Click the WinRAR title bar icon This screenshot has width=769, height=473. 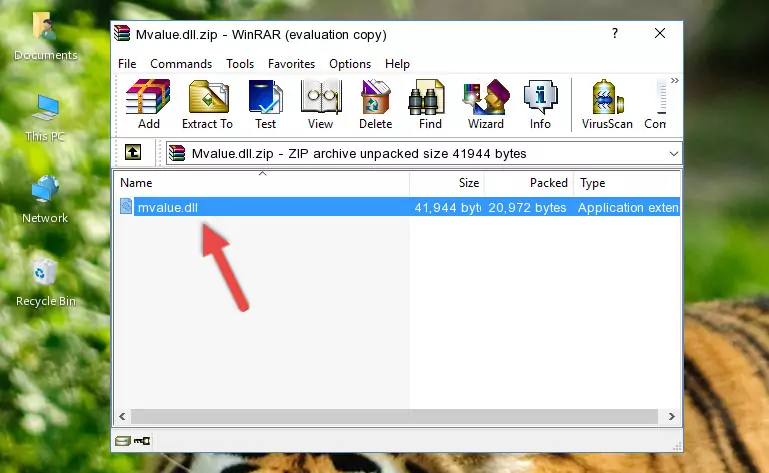[x=123, y=34]
